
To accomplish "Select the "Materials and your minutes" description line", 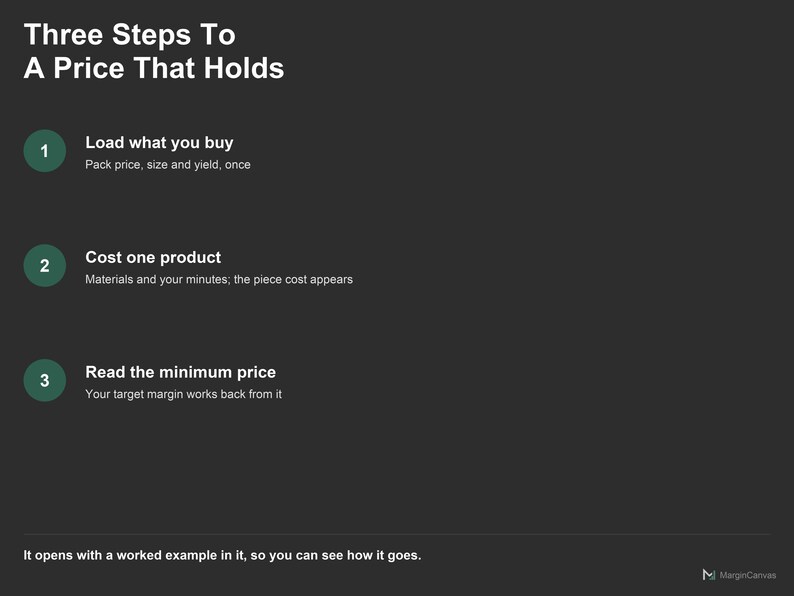I will point(219,280).
